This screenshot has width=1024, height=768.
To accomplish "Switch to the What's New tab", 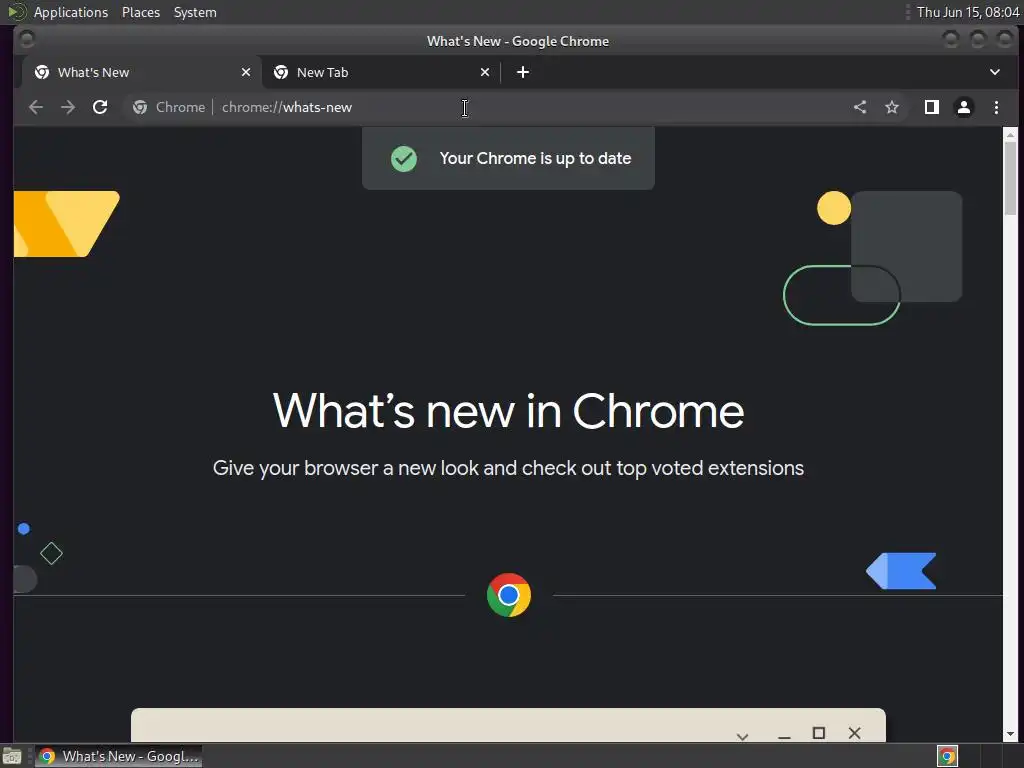I will tap(142, 72).
